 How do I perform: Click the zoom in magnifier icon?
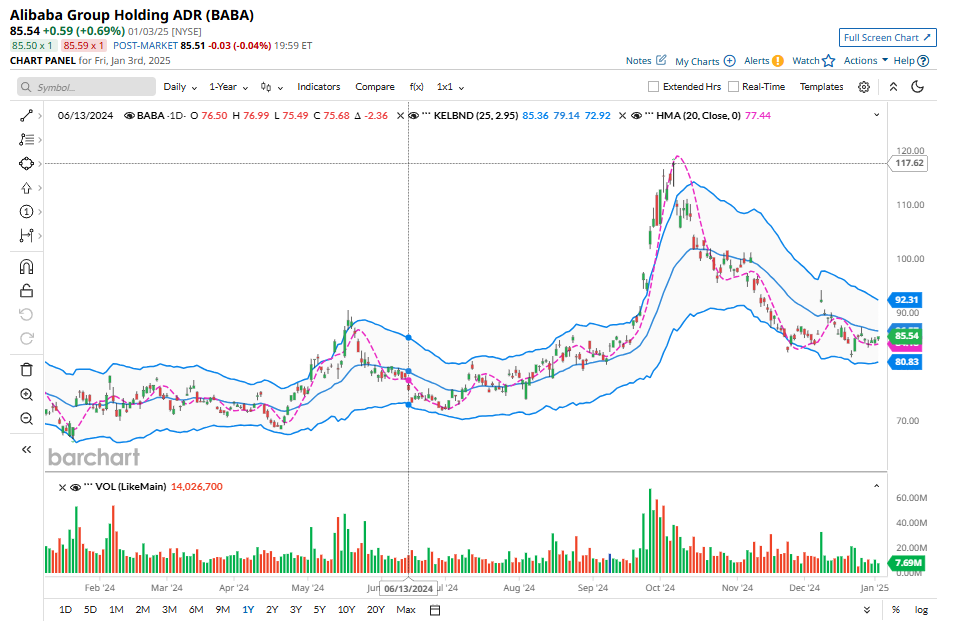click(x=27, y=394)
